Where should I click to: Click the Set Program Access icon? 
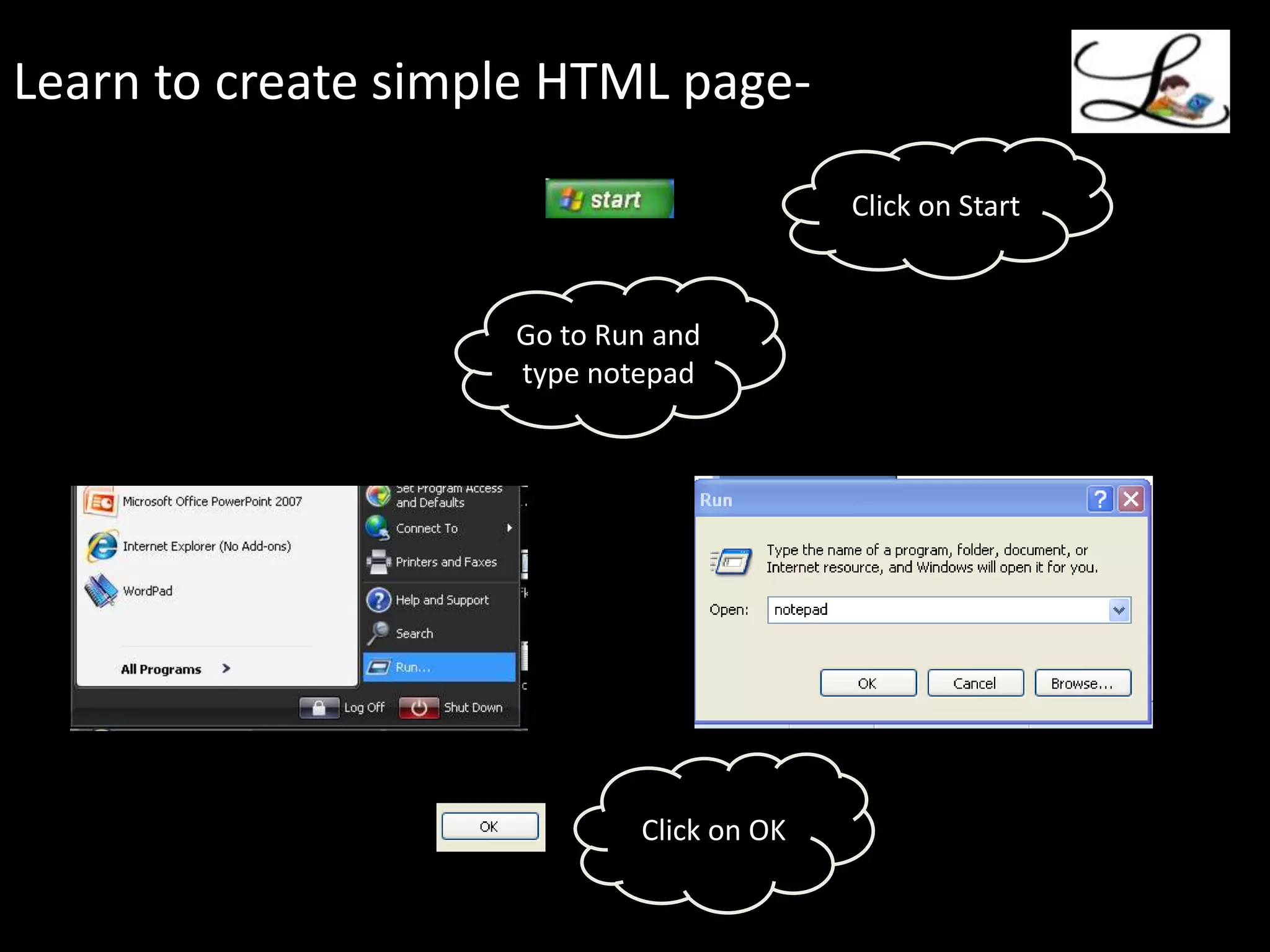(378, 496)
